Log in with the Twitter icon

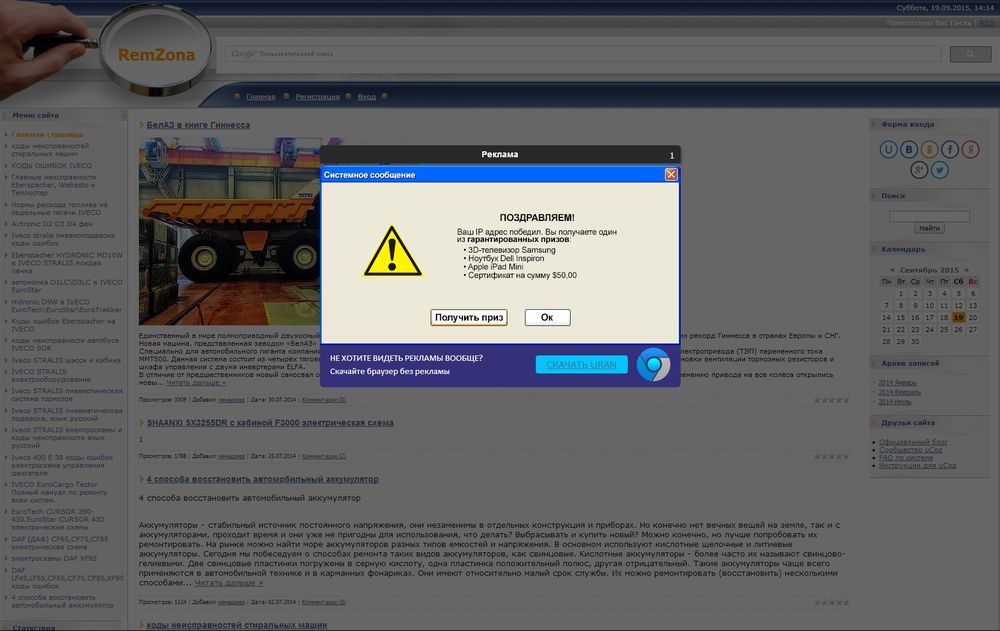click(939, 170)
